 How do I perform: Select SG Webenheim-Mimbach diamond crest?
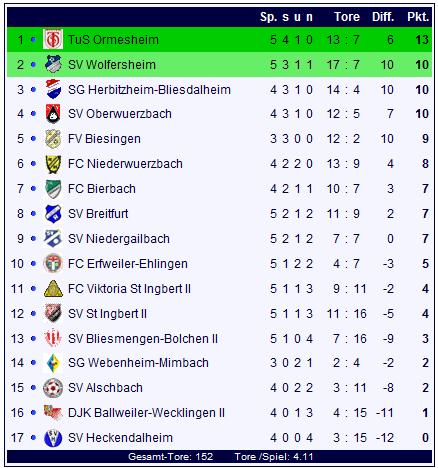click(x=53, y=363)
